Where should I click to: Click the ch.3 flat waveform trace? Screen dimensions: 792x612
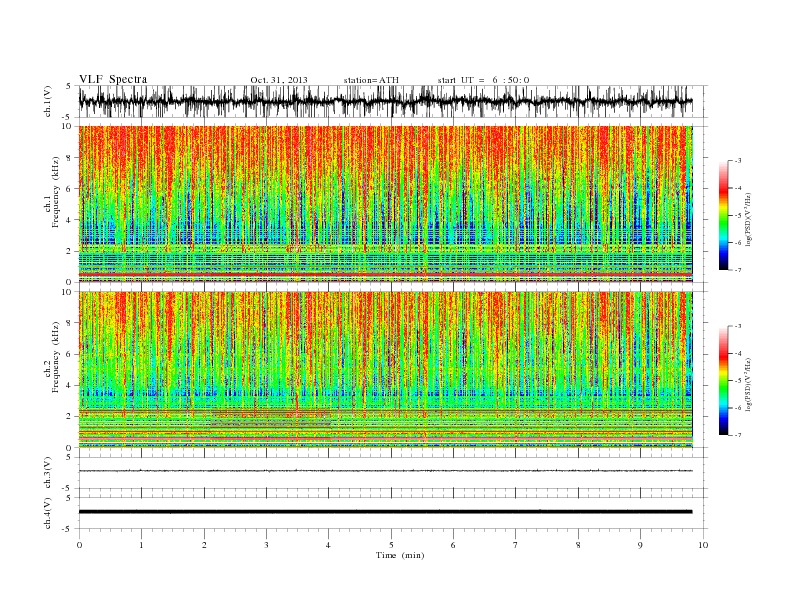[x=386, y=471]
